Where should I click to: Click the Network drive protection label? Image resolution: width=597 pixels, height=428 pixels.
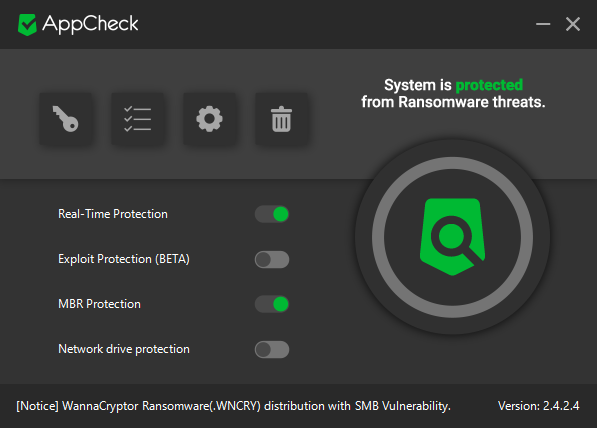(x=124, y=349)
